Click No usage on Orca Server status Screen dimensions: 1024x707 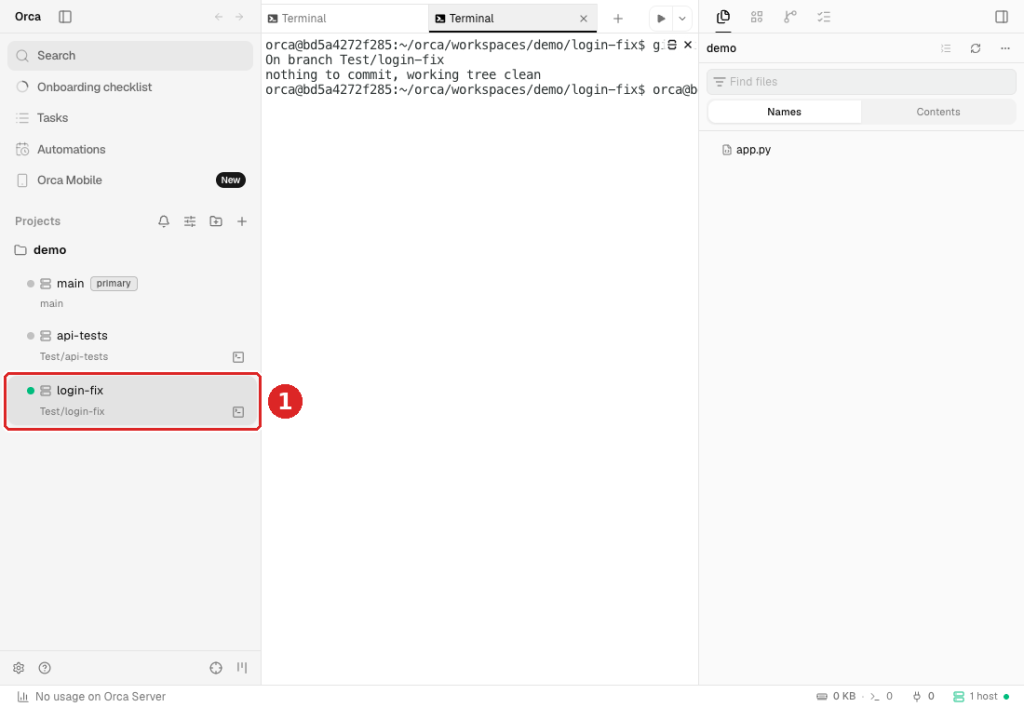91,697
